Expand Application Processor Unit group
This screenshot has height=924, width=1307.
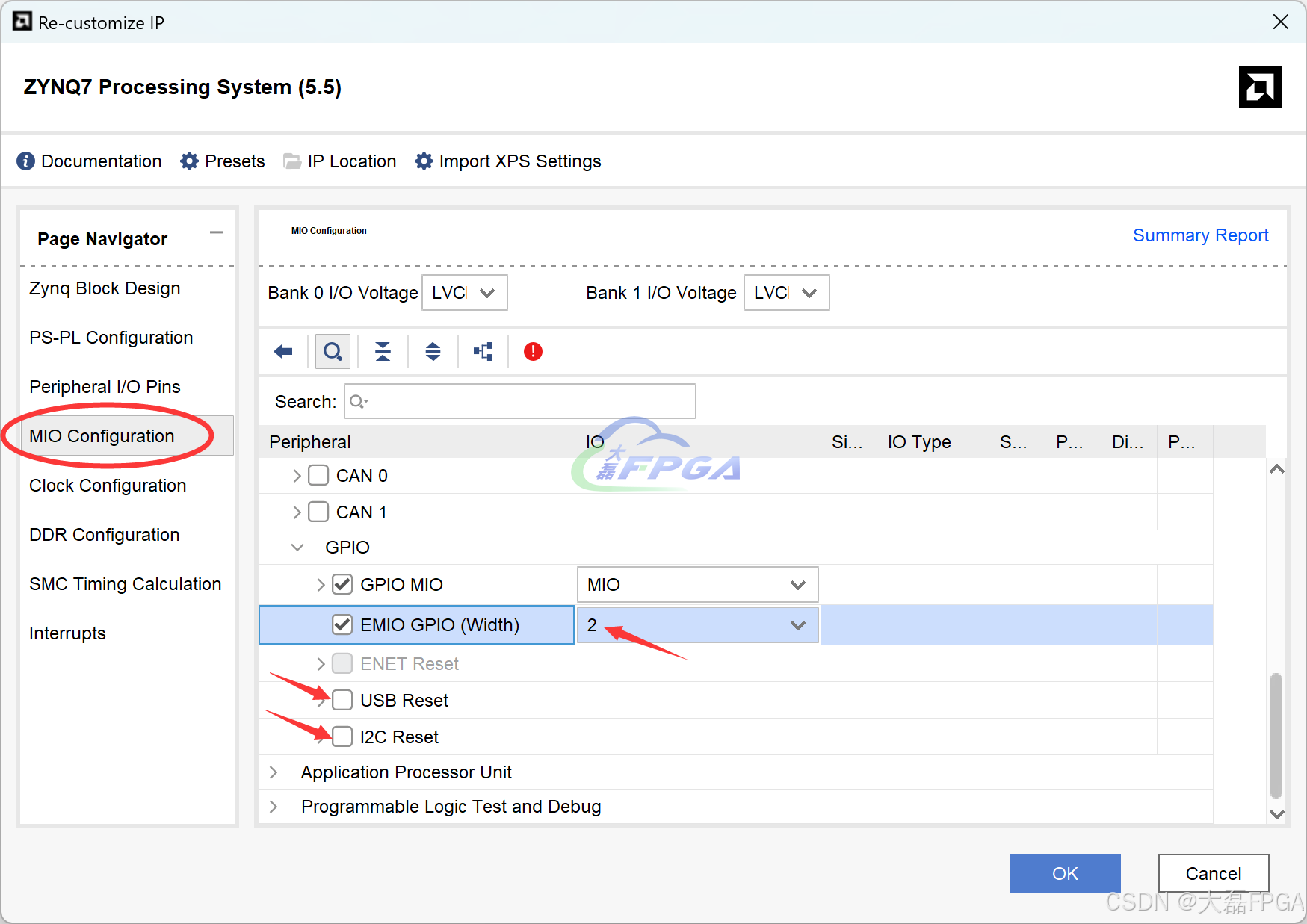274,772
